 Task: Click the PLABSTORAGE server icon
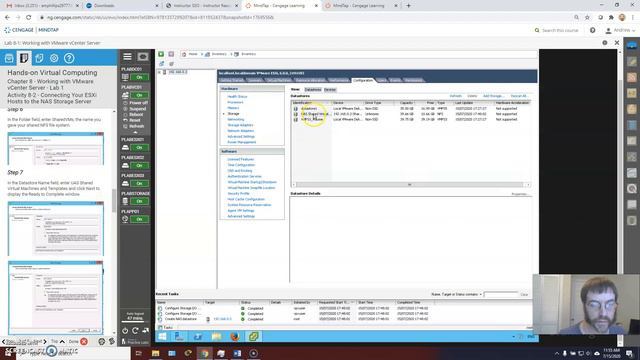[125, 201]
